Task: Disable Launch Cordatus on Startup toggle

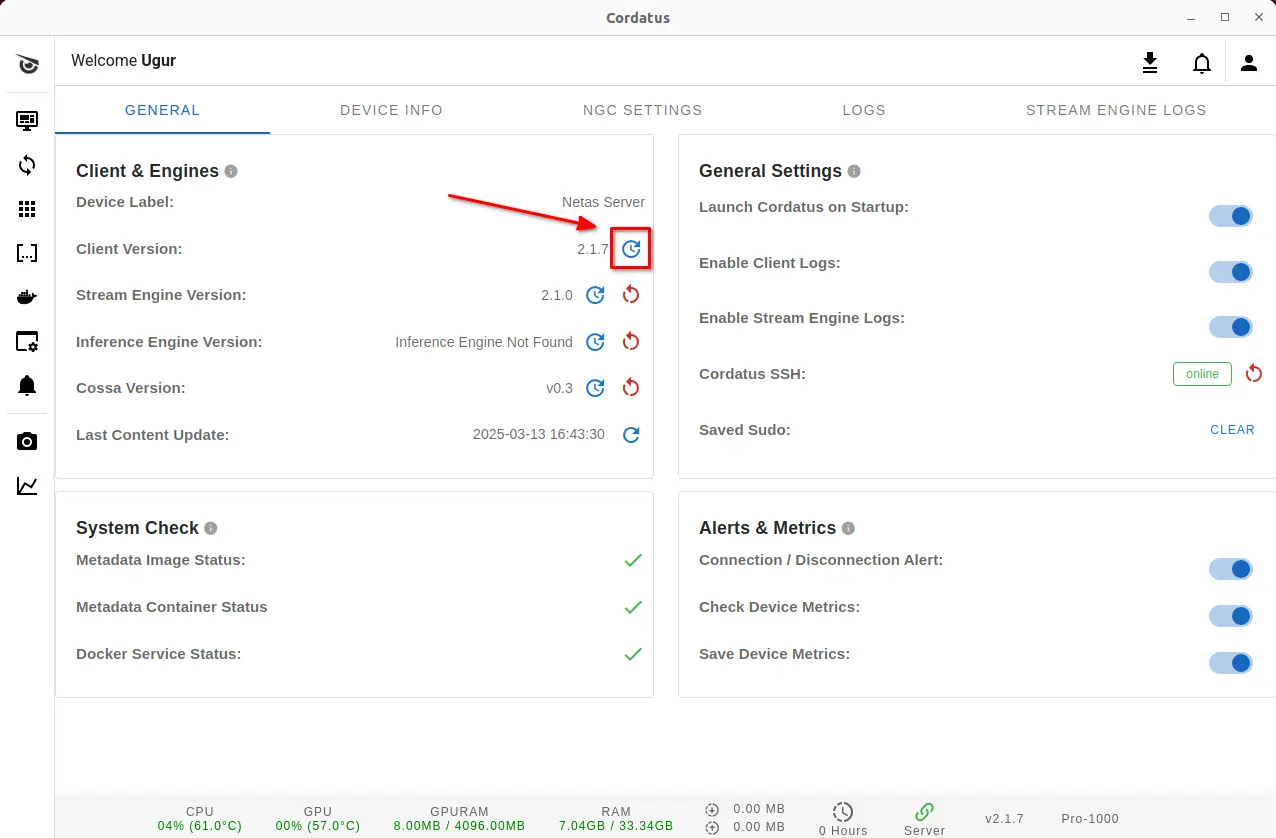Action: pyautogui.click(x=1231, y=216)
